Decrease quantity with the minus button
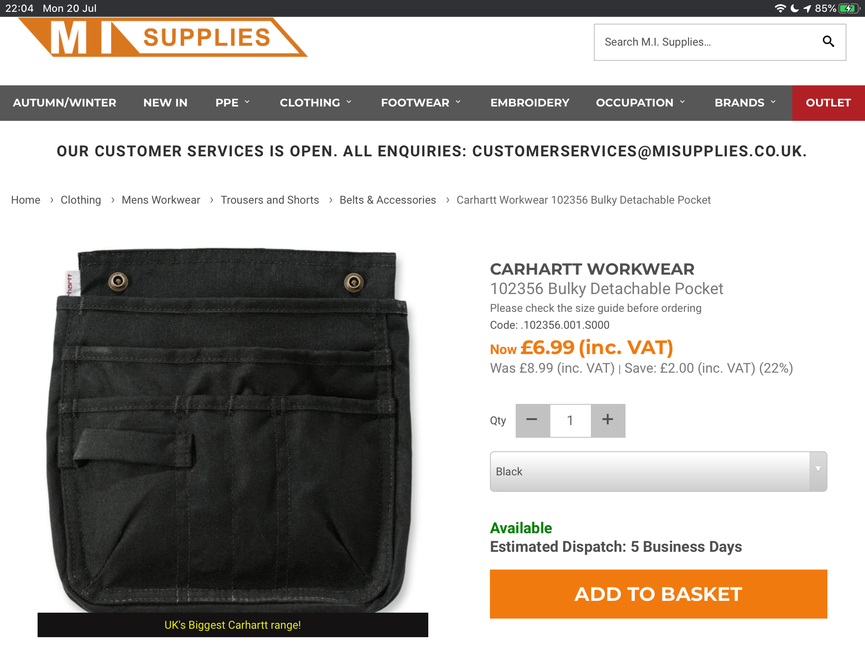Image resolution: width=865 pixels, height=649 pixels. point(532,421)
